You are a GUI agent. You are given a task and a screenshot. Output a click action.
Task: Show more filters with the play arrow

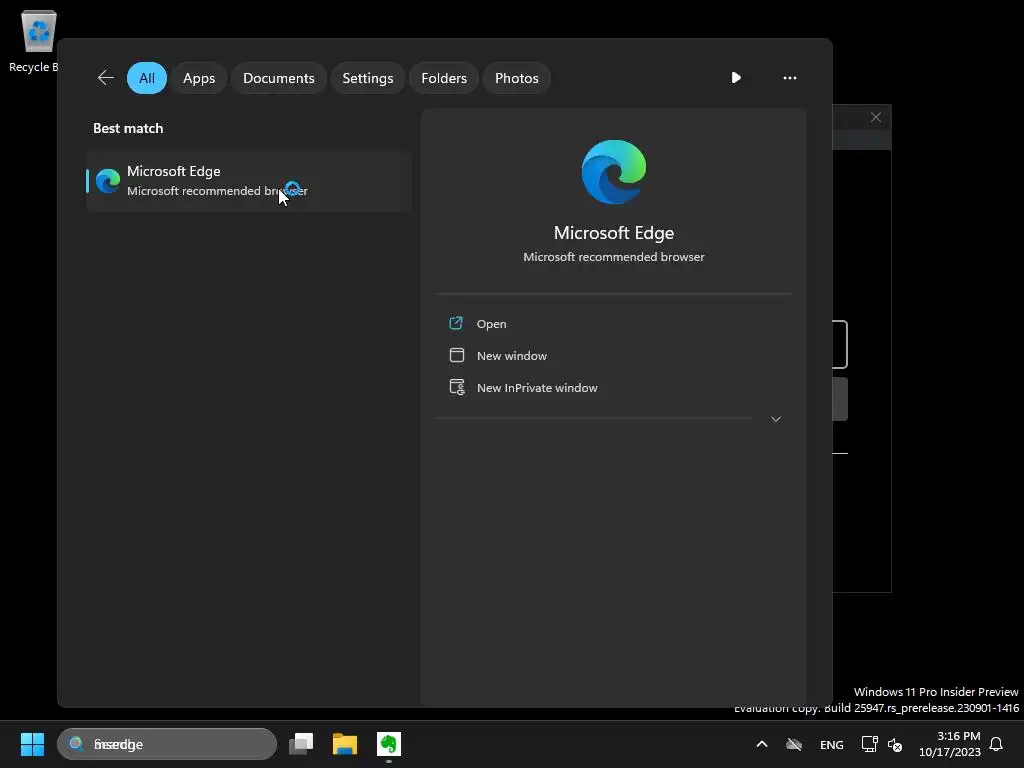pos(736,78)
